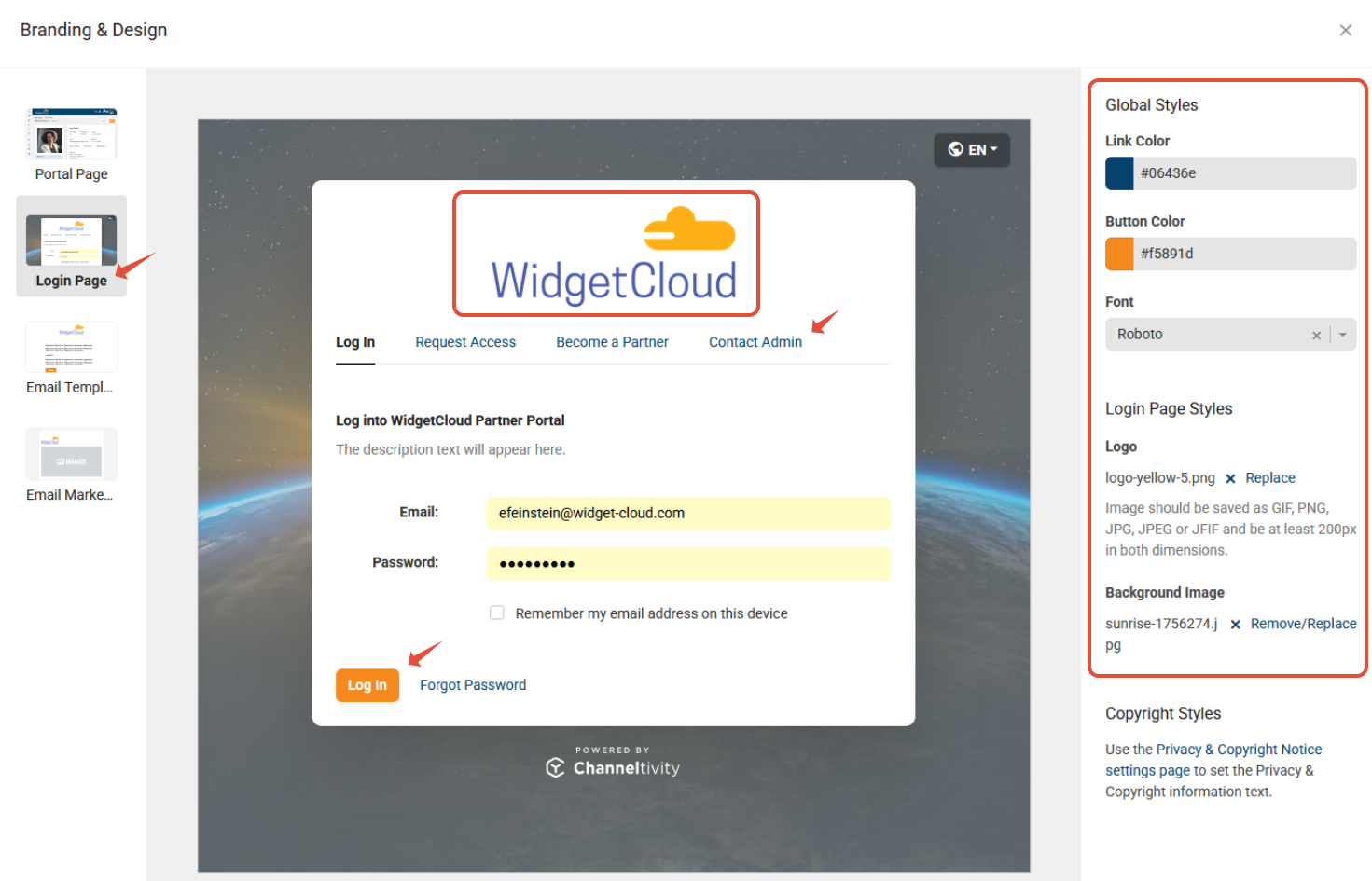The width and height of the screenshot is (1372, 881).
Task: Click Remove/Replace for background image
Action: pyautogui.click(x=1303, y=624)
